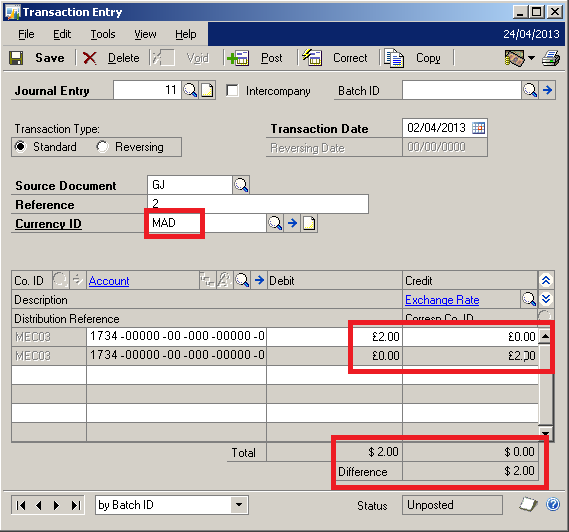Go to previous record navigation button
Screen dimensions: 569x532
[x=39, y=505]
